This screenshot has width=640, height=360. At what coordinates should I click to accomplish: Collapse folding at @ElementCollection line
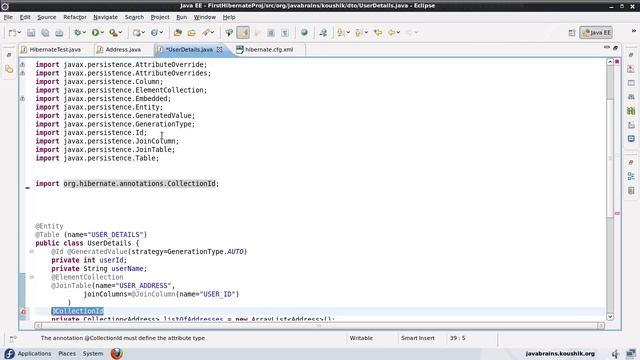pos(31,277)
